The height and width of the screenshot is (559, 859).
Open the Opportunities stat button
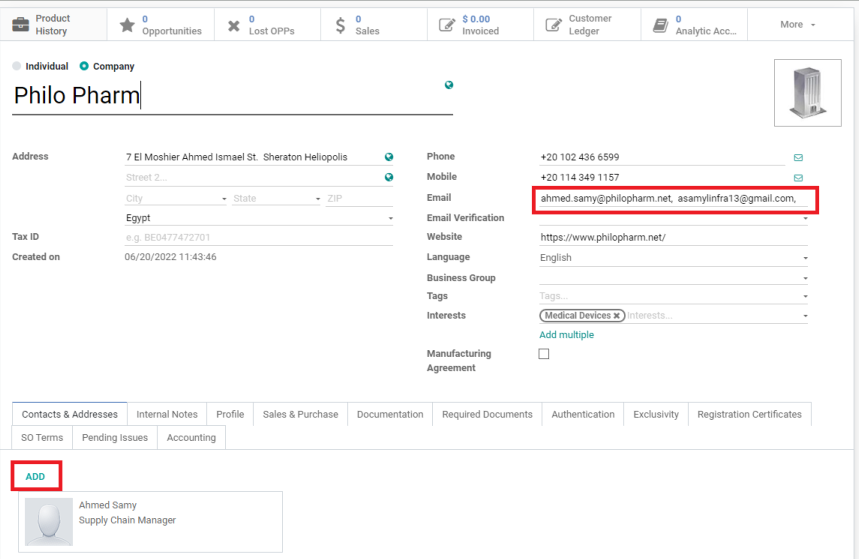coord(161,25)
